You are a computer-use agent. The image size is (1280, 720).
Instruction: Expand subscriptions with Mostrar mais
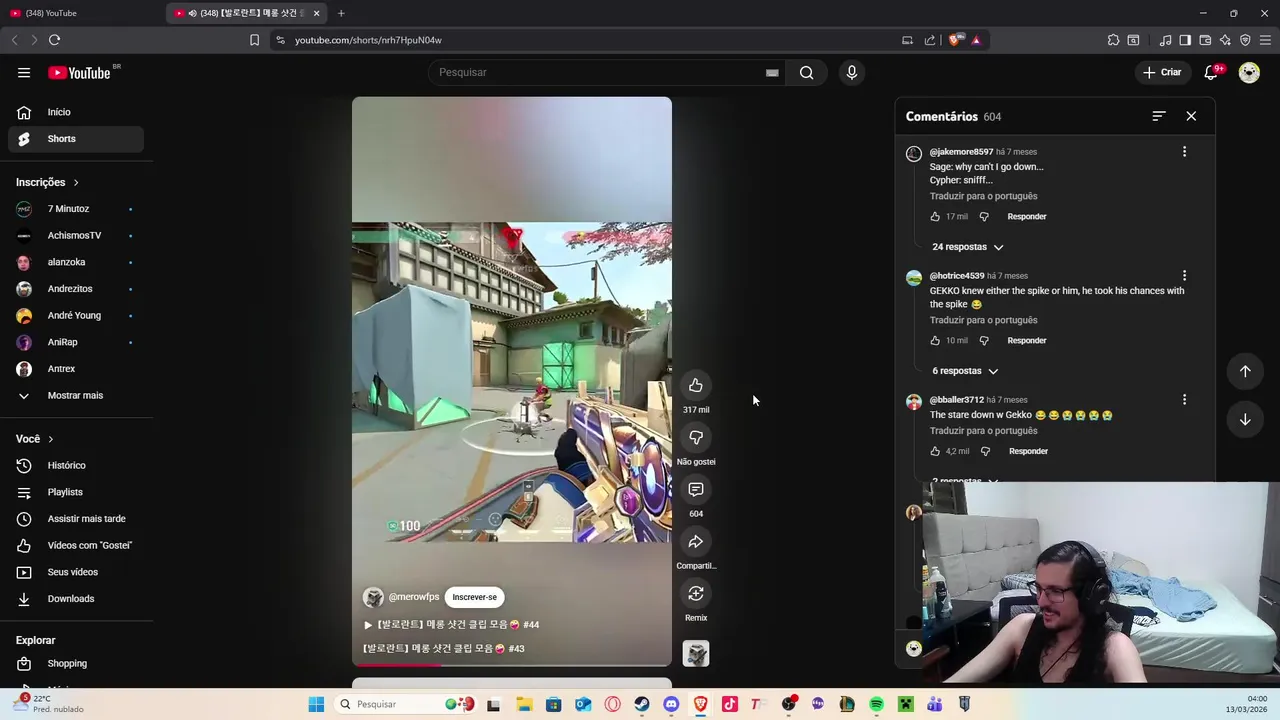point(76,396)
